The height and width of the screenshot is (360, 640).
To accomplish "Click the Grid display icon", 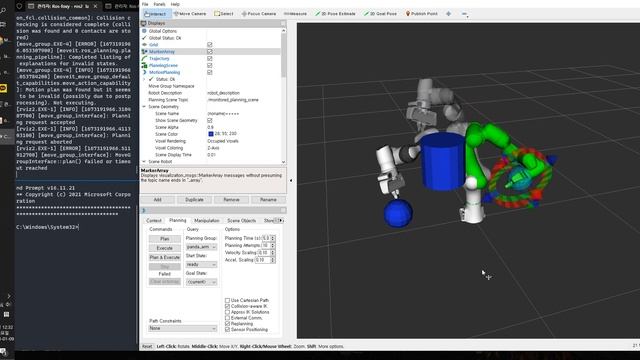I will click(x=144, y=44).
